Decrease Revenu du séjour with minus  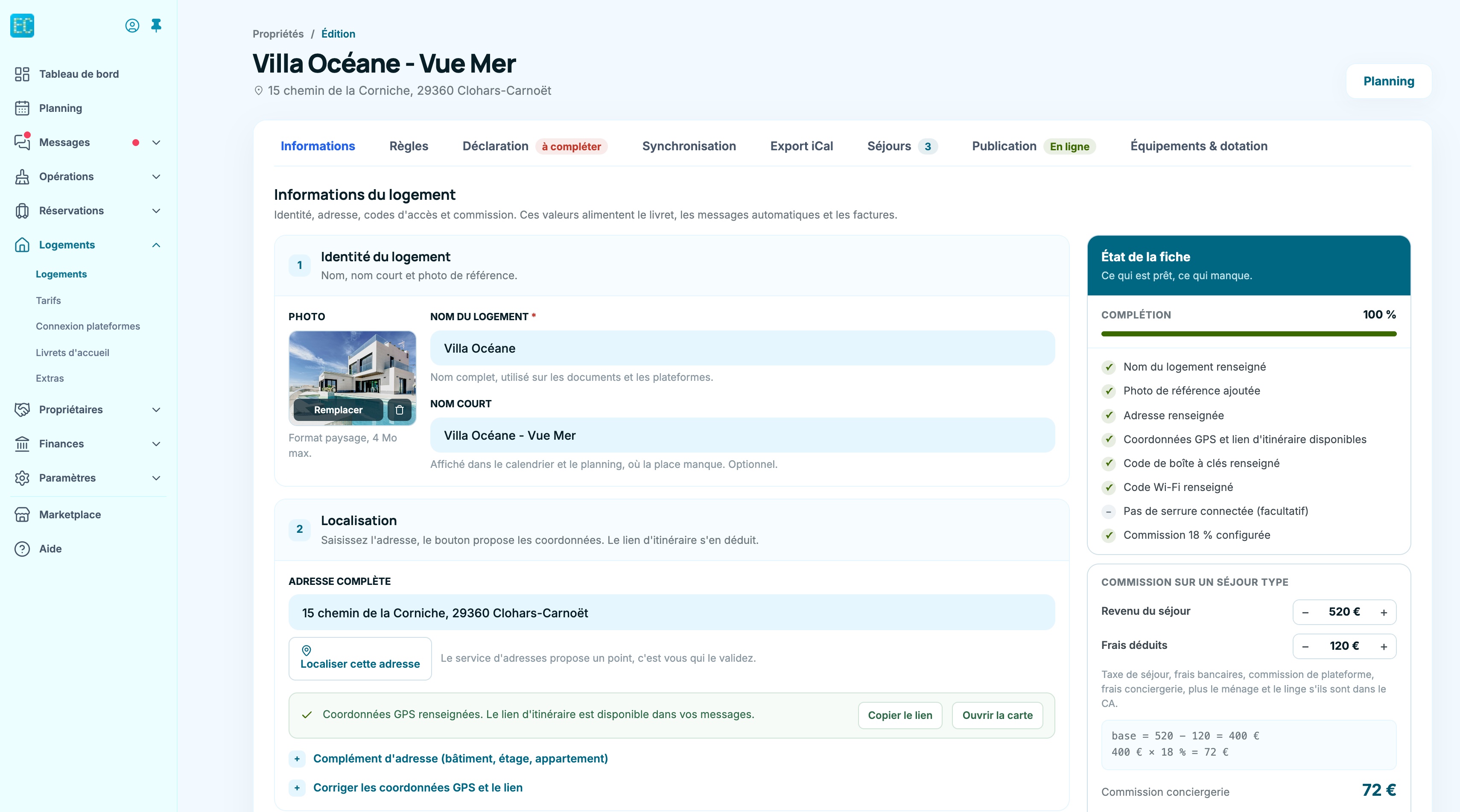click(1305, 613)
